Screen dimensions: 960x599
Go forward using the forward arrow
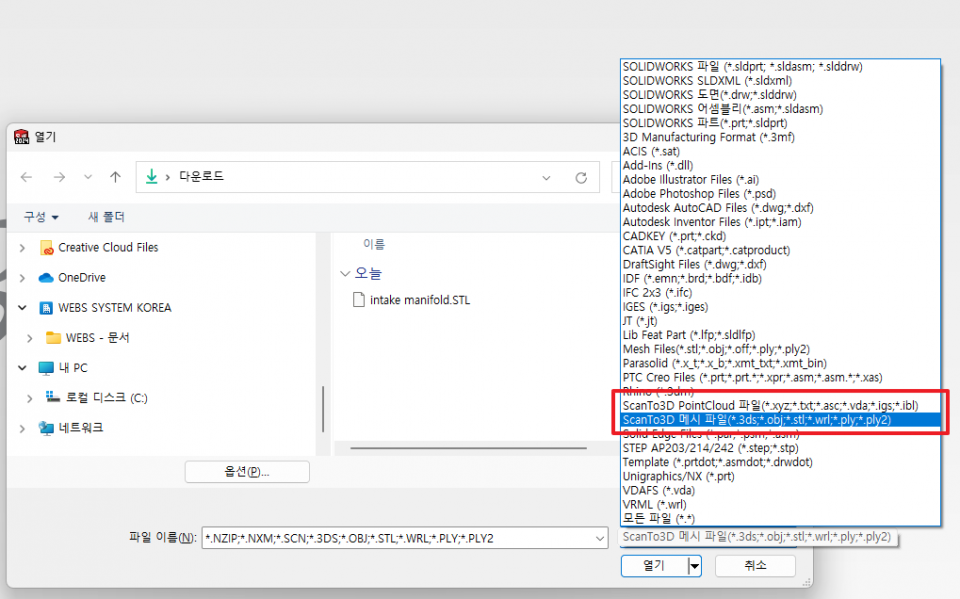pos(59,178)
